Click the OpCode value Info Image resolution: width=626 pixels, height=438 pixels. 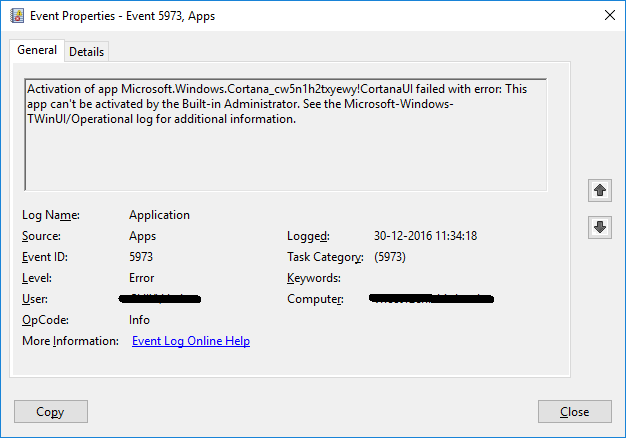(139, 320)
